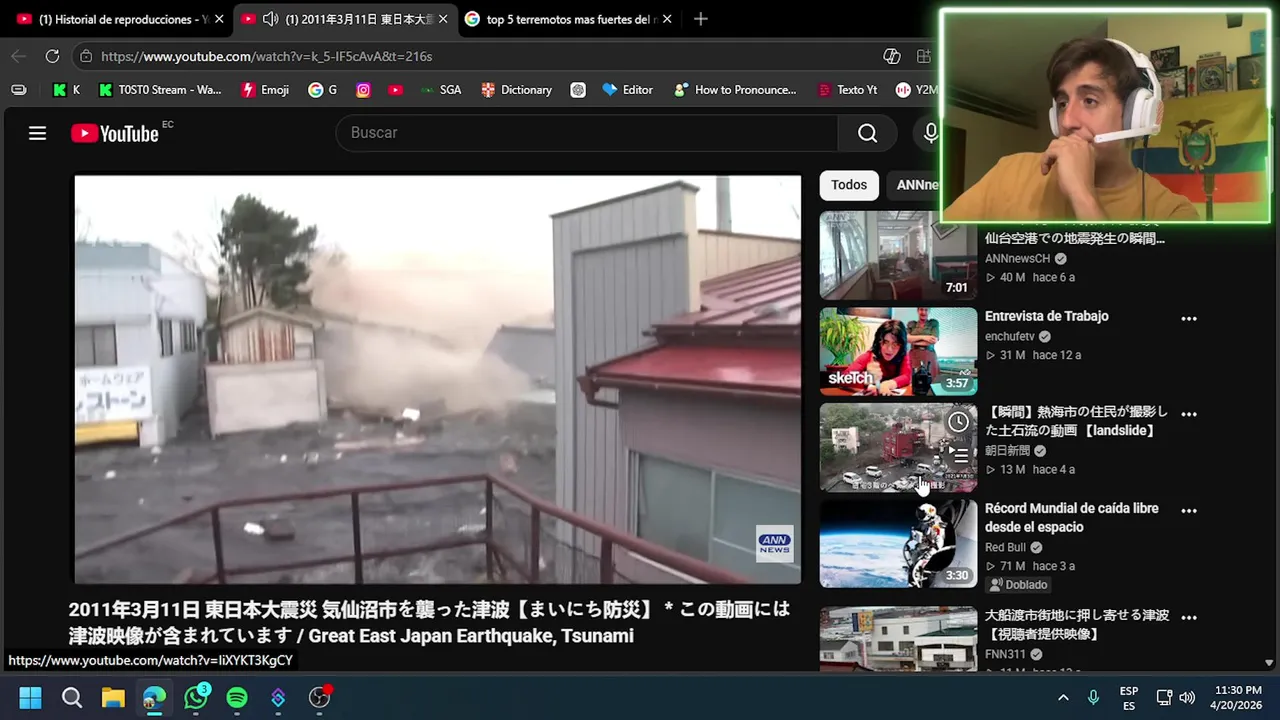Go to ANNnewsCH channel
This screenshot has height=720, width=1280.
pos(1017,258)
